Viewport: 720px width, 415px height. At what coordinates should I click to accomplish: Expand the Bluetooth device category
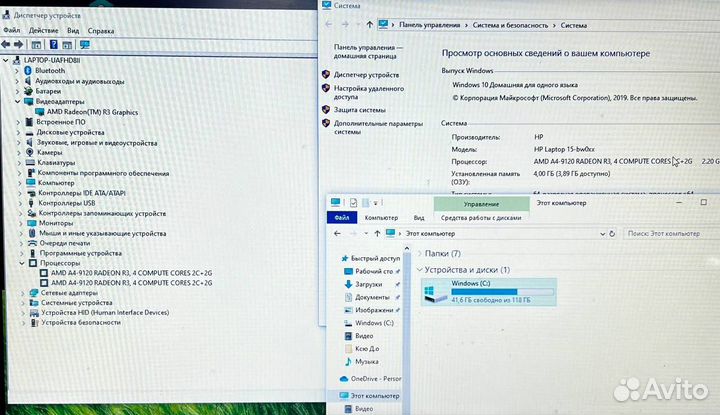coord(17,71)
